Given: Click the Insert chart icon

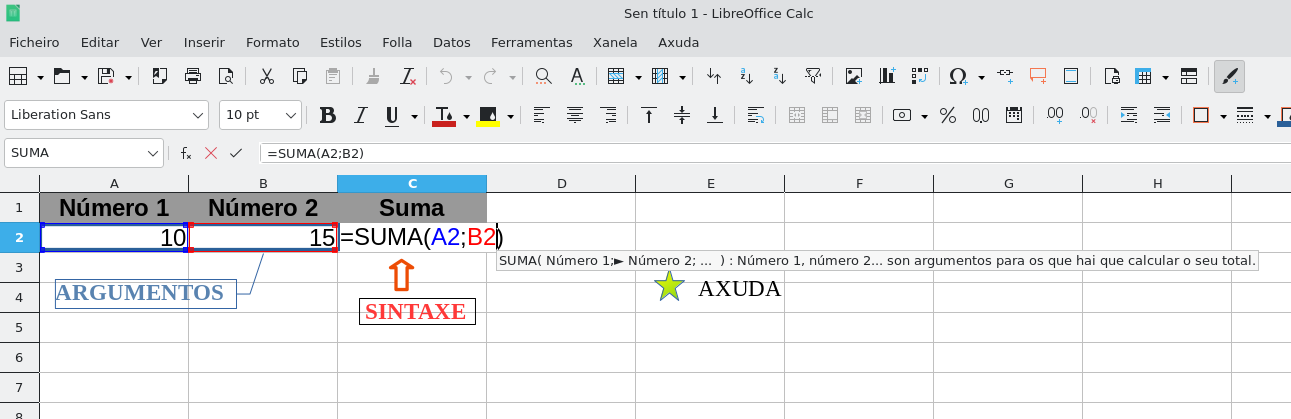Looking at the screenshot, I should pyautogui.click(x=887, y=76).
